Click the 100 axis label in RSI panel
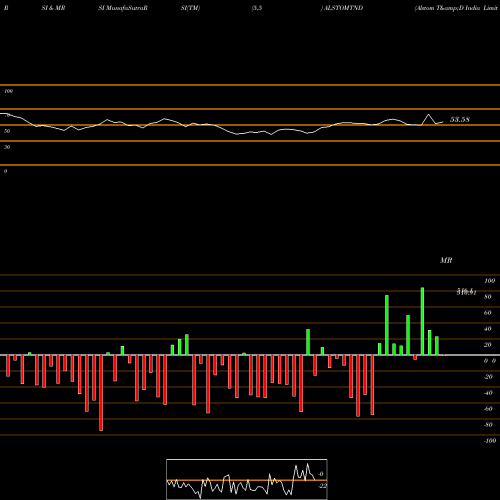The width and height of the screenshot is (500, 500). (9, 91)
